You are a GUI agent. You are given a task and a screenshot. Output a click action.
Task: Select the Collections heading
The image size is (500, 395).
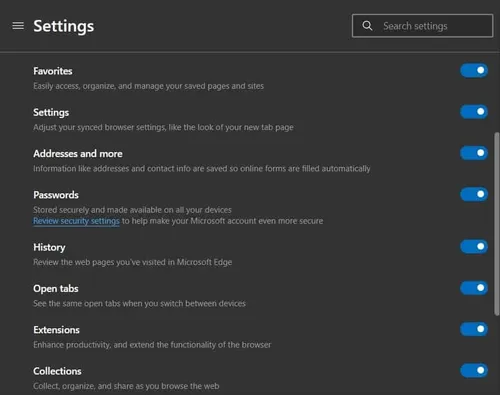pyautogui.click(x=57, y=371)
